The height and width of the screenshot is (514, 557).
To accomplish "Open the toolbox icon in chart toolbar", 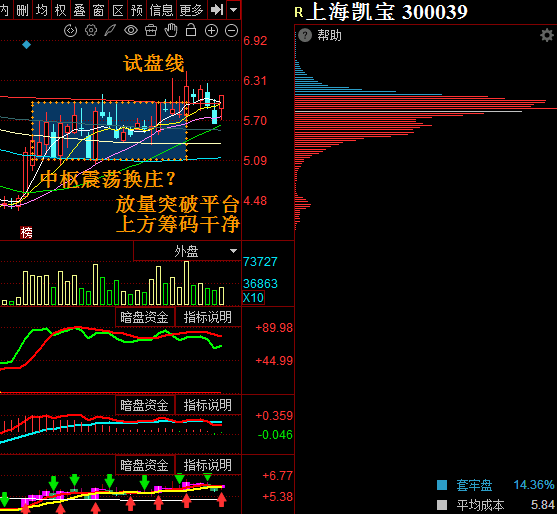I will (151, 31).
